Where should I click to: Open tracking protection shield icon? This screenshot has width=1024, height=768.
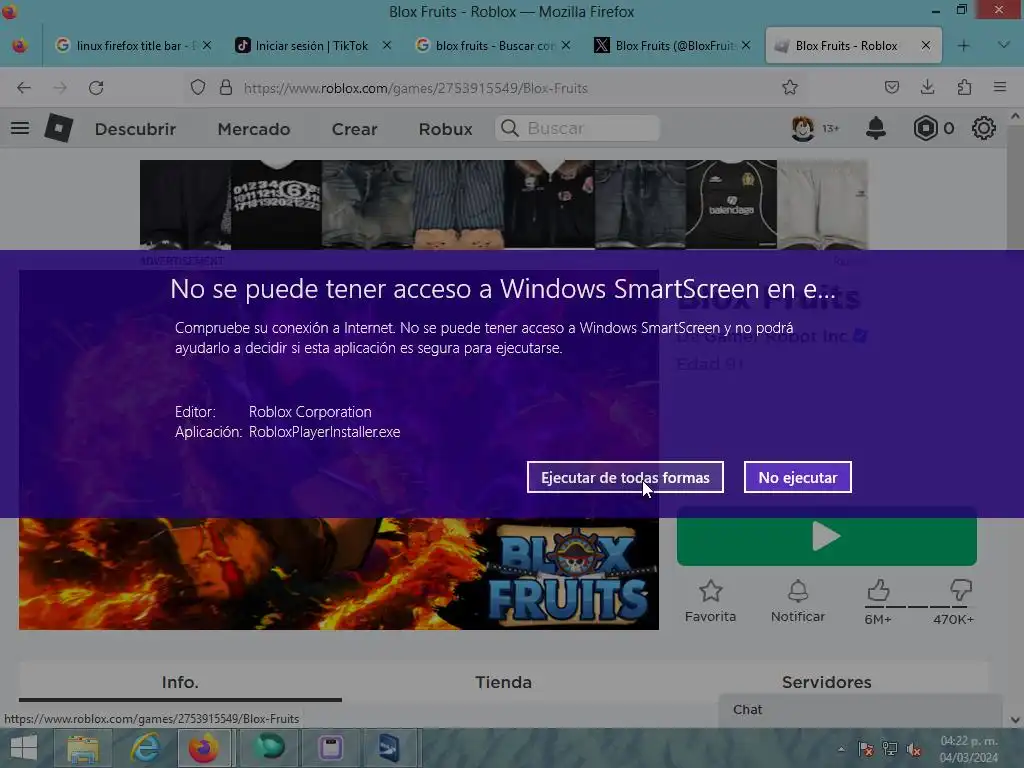[x=198, y=88]
